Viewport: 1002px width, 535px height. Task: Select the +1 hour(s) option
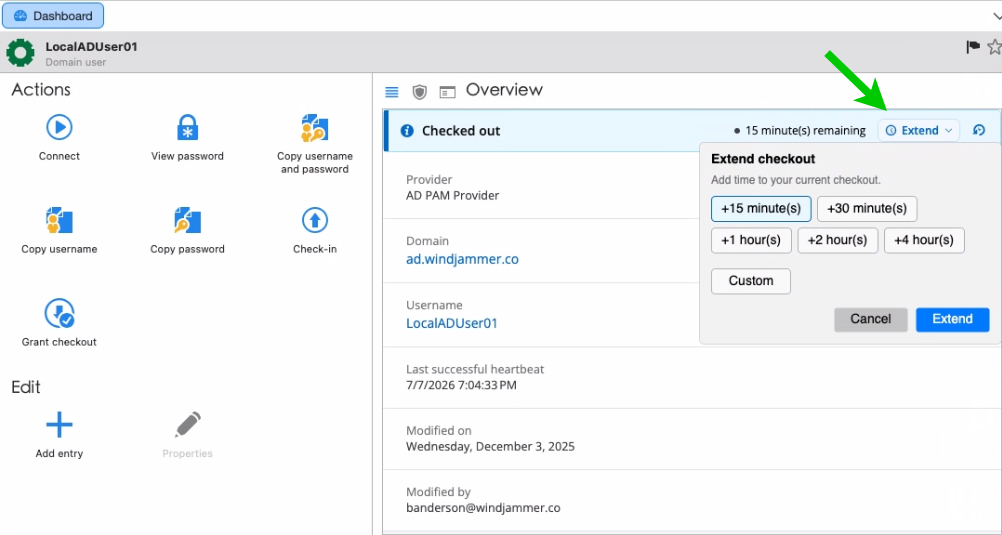751,240
